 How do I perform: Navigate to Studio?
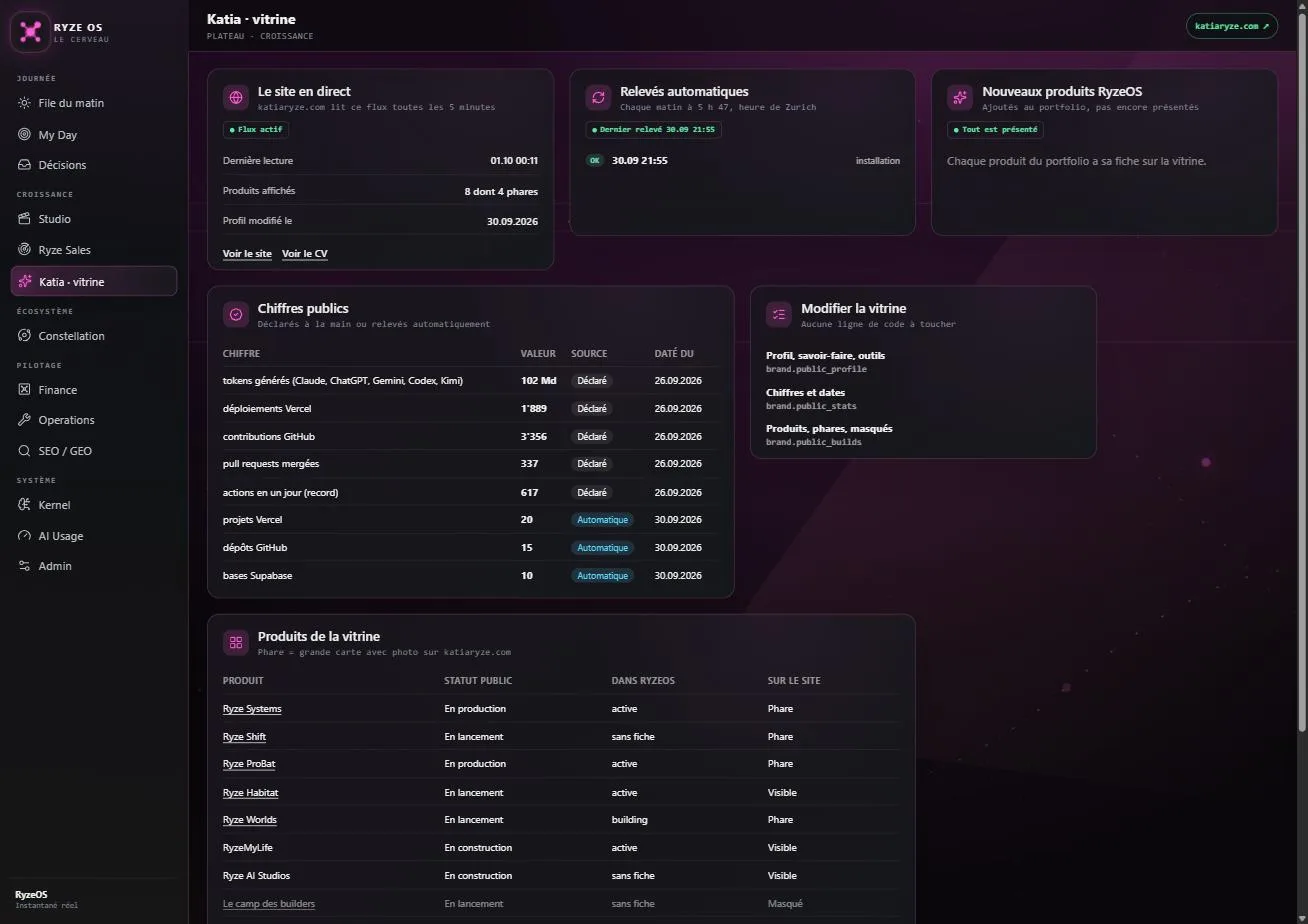tap(94, 219)
